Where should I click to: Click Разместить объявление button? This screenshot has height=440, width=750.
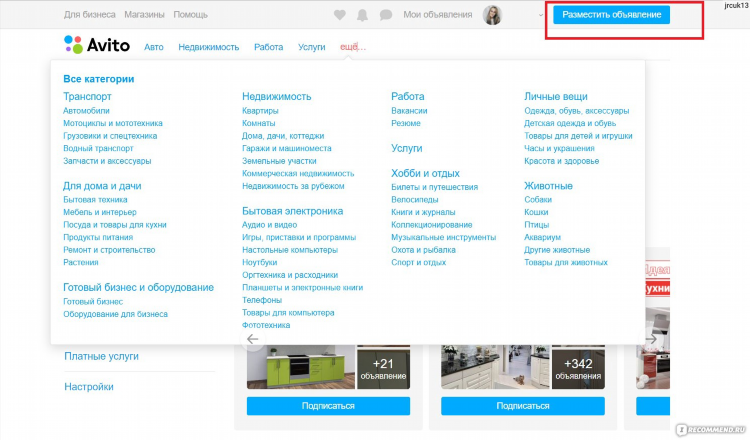point(611,15)
